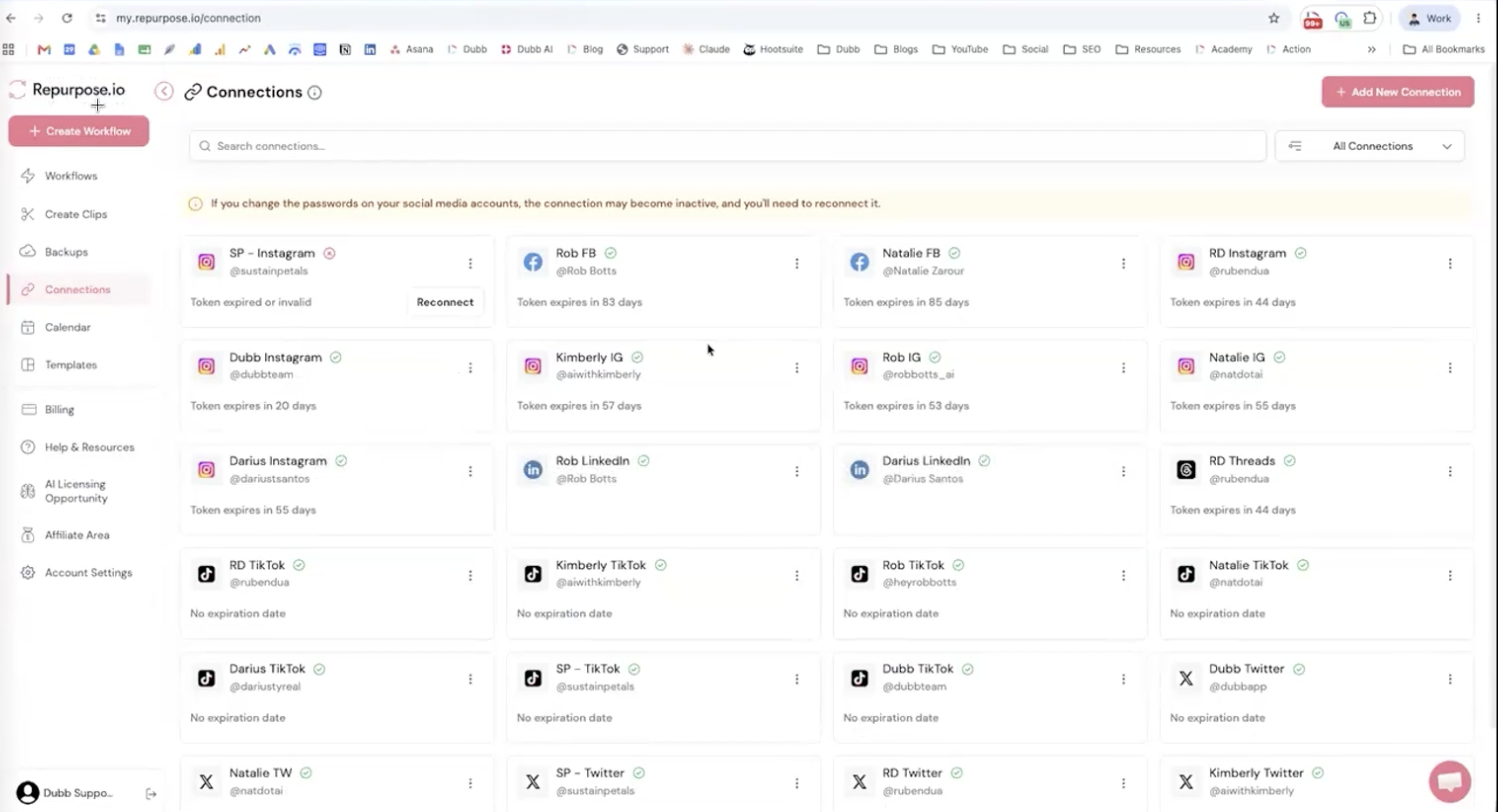Click the Natalie FB Facebook icon
The image size is (1498, 812).
[x=859, y=262]
